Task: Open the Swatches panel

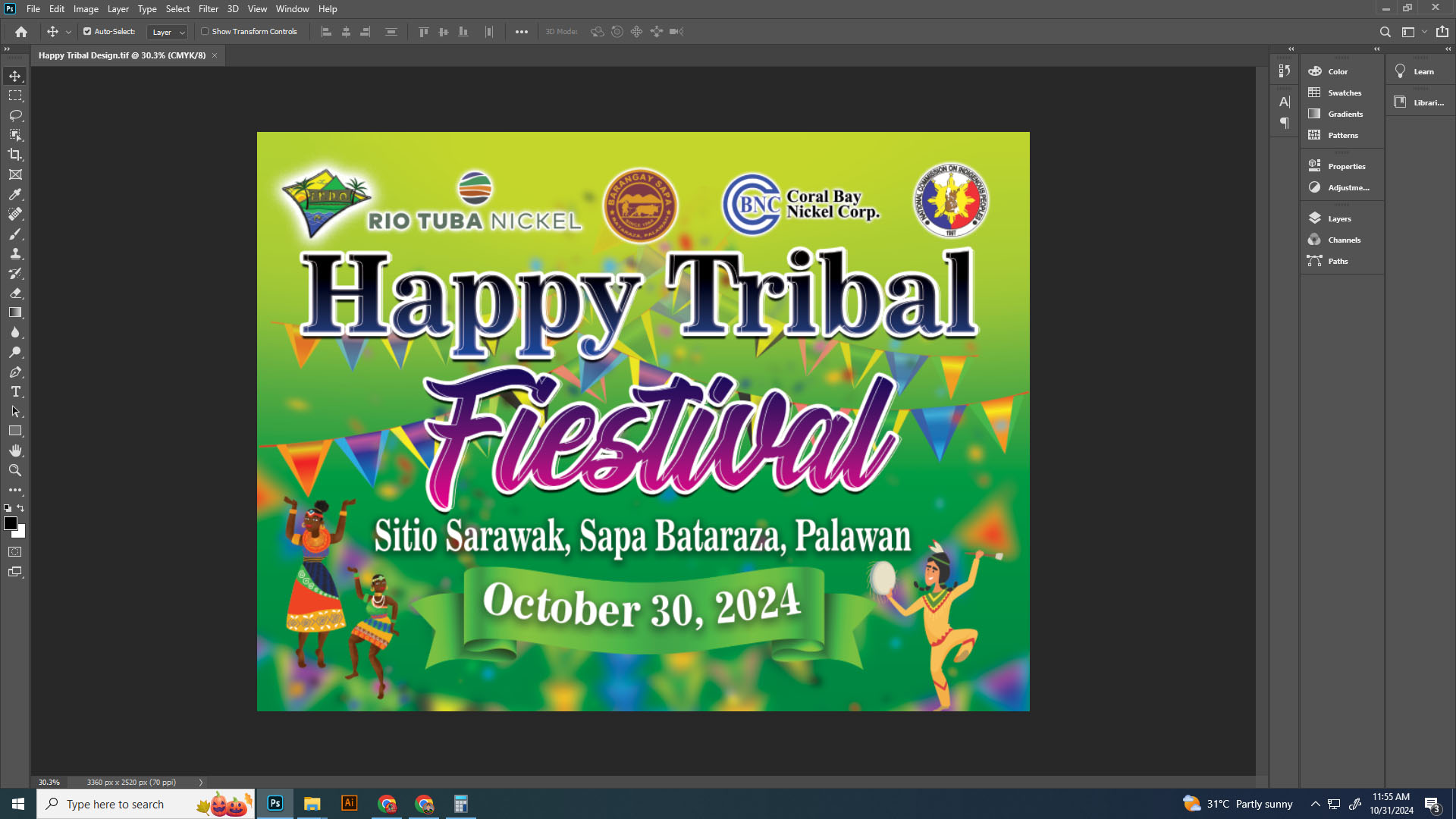Action: 1344,93
